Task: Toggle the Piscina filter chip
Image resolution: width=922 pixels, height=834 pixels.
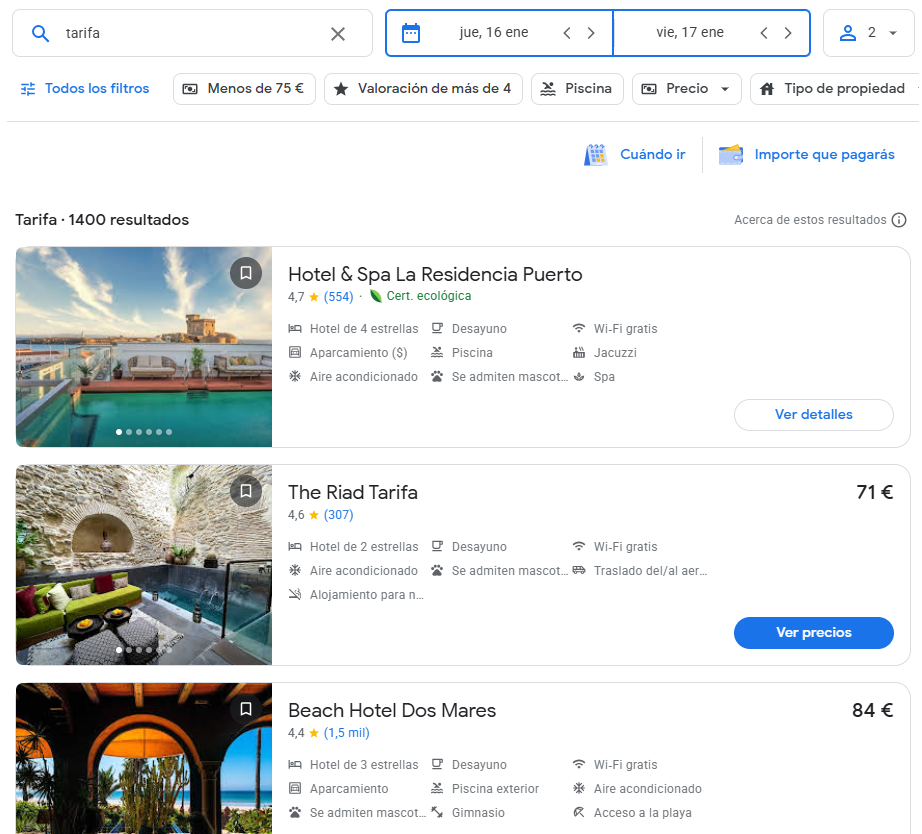Action: tap(577, 89)
